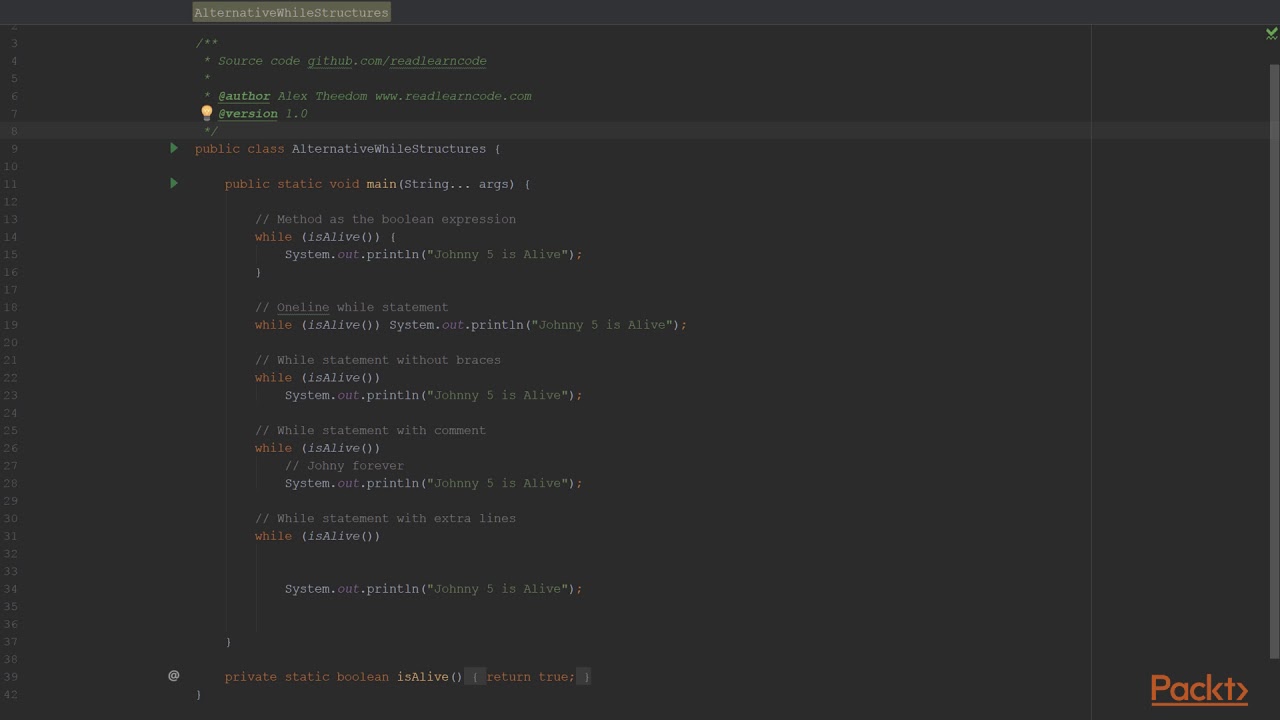Click line number 33 in the gutter

[11, 571]
